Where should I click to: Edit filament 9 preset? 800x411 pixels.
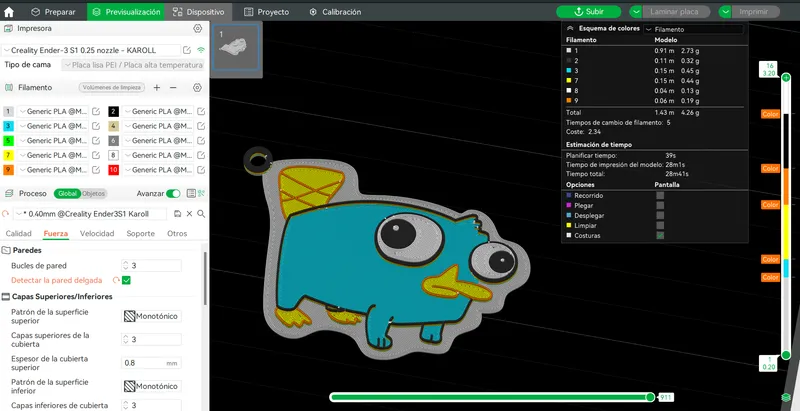pos(96,170)
